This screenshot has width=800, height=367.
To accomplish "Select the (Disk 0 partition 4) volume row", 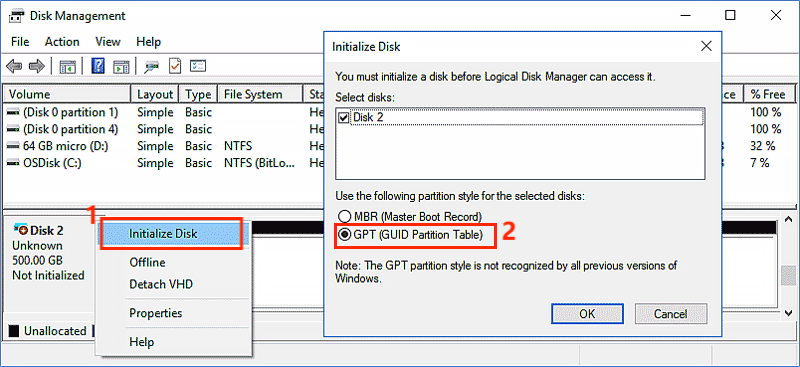I will point(70,129).
